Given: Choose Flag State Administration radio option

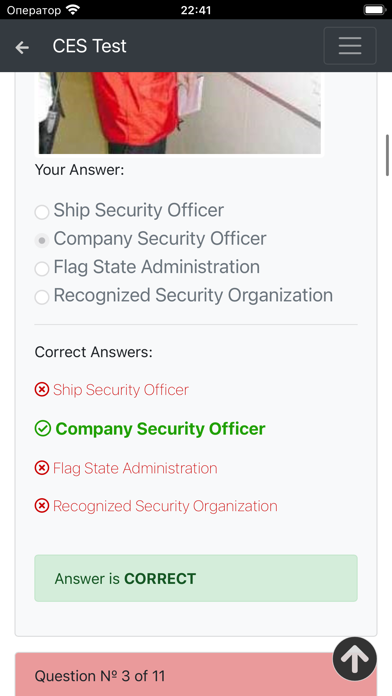Looking at the screenshot, I should click(42, 269).
